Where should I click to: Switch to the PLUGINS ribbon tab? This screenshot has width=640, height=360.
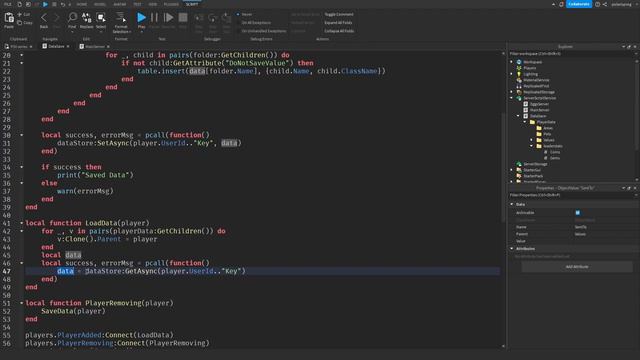(171, 4)
